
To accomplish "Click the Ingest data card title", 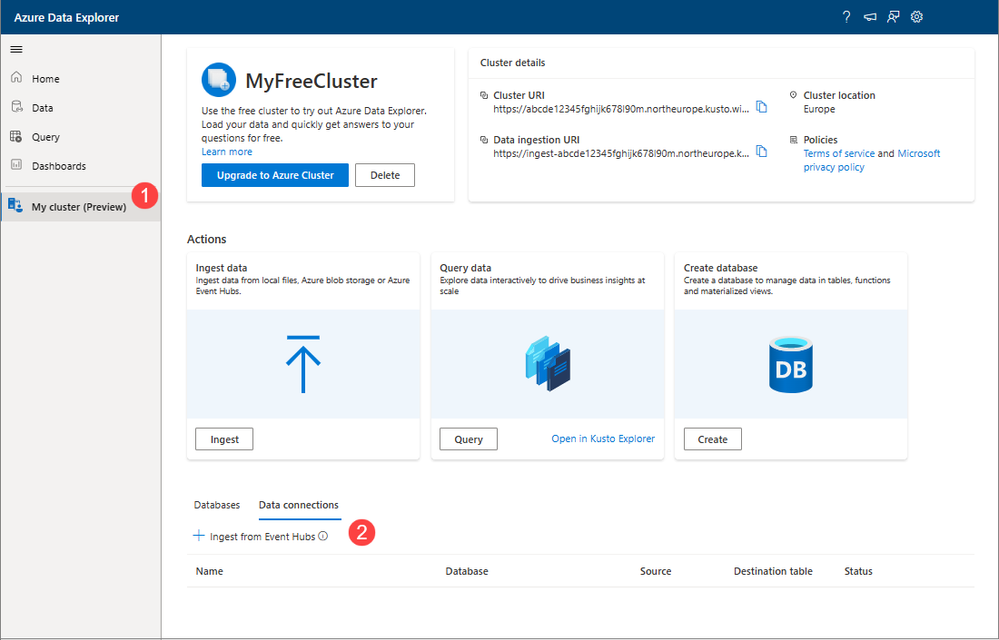I will 222,268.
